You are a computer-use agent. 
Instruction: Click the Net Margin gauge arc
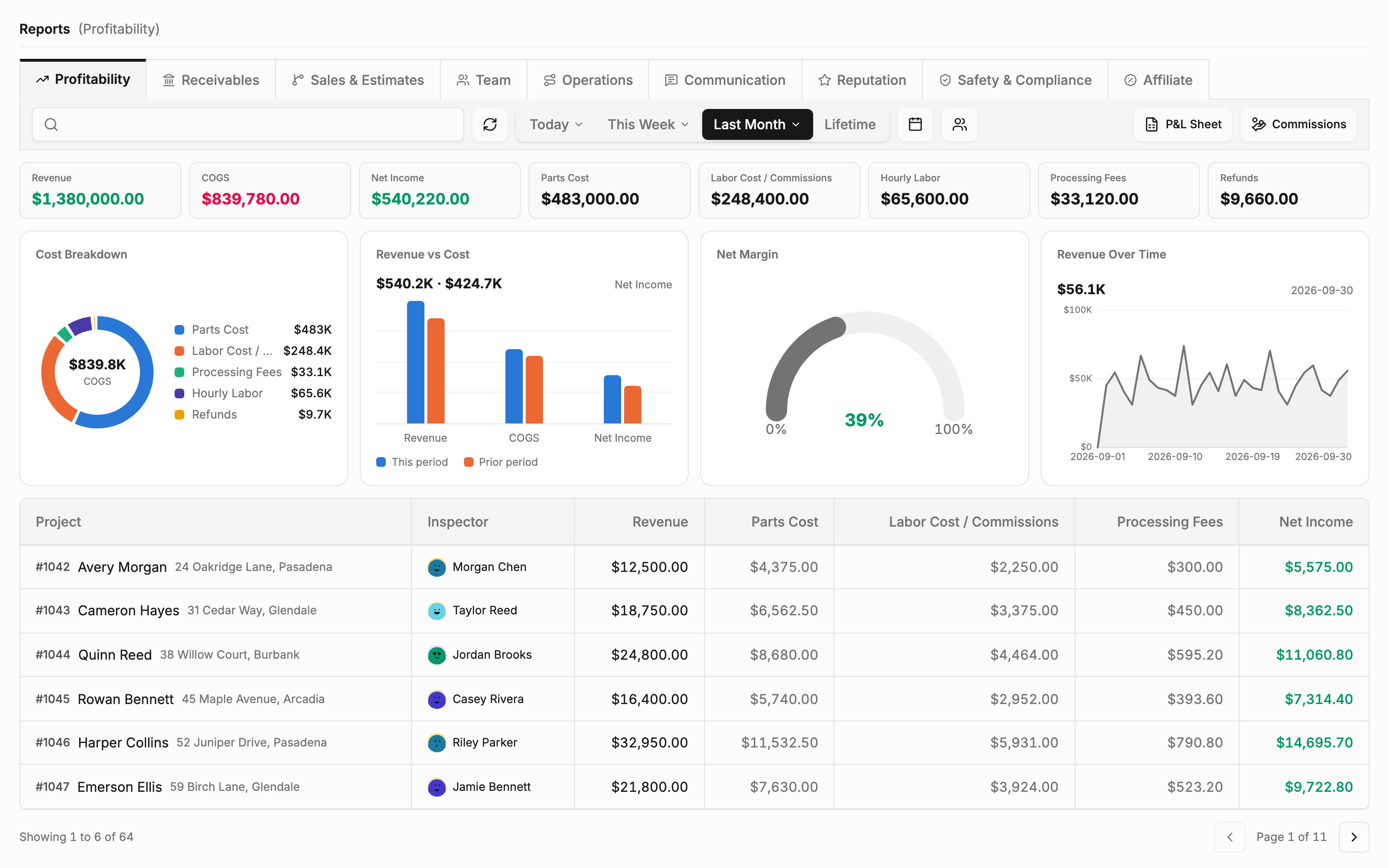click(x=864, y=366)
